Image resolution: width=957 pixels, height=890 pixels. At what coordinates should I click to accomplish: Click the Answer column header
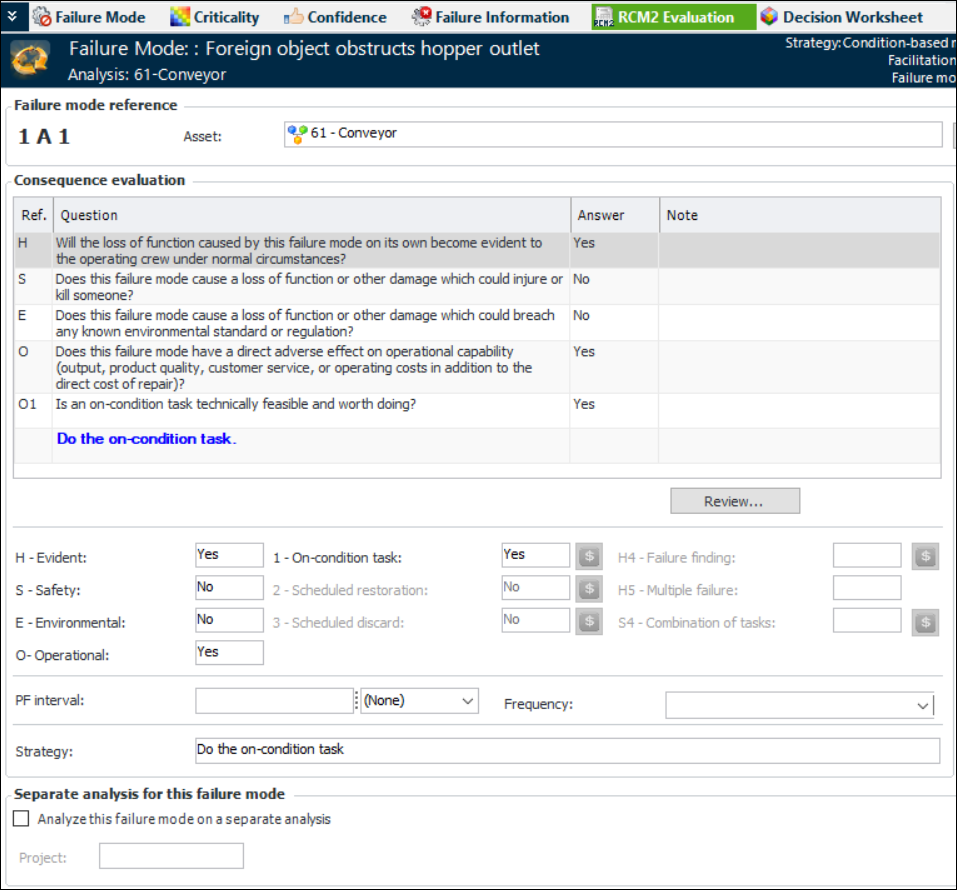[615, 215]
